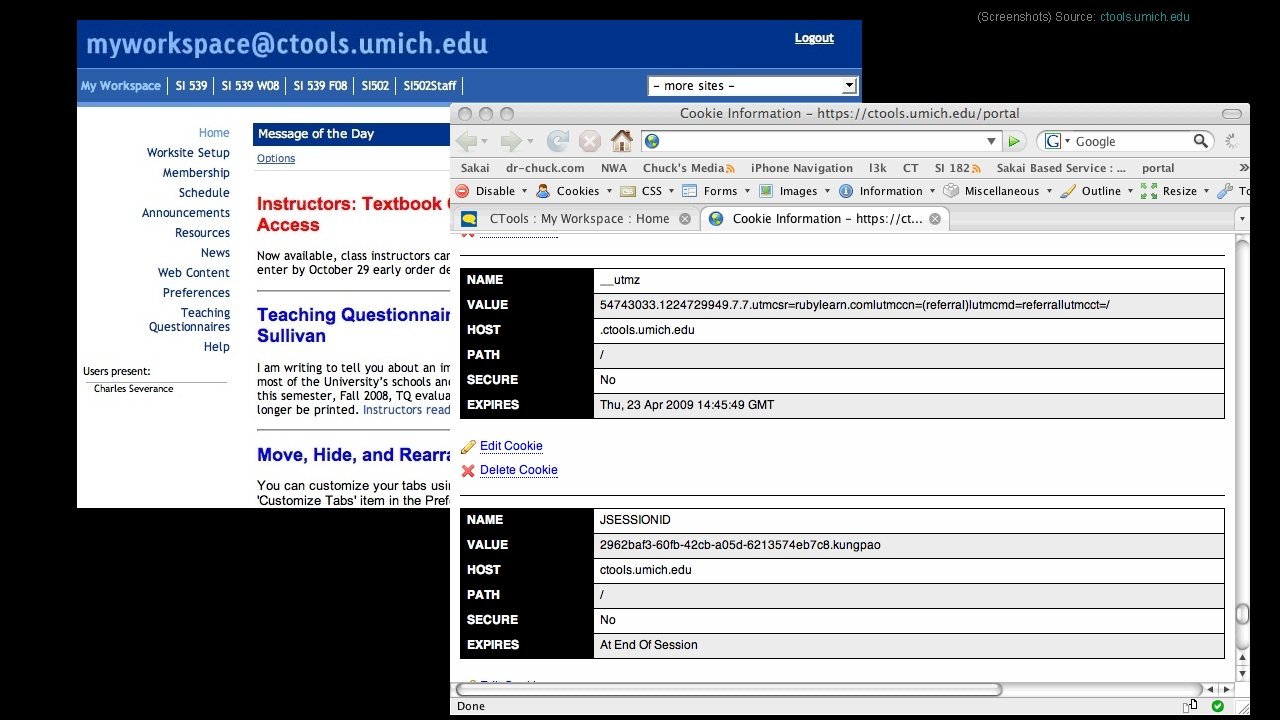Image resolution: width=1280 pixels, height=720 pixels.
Task: Open the Outline dropdown menu
Action: point(1097,191)
